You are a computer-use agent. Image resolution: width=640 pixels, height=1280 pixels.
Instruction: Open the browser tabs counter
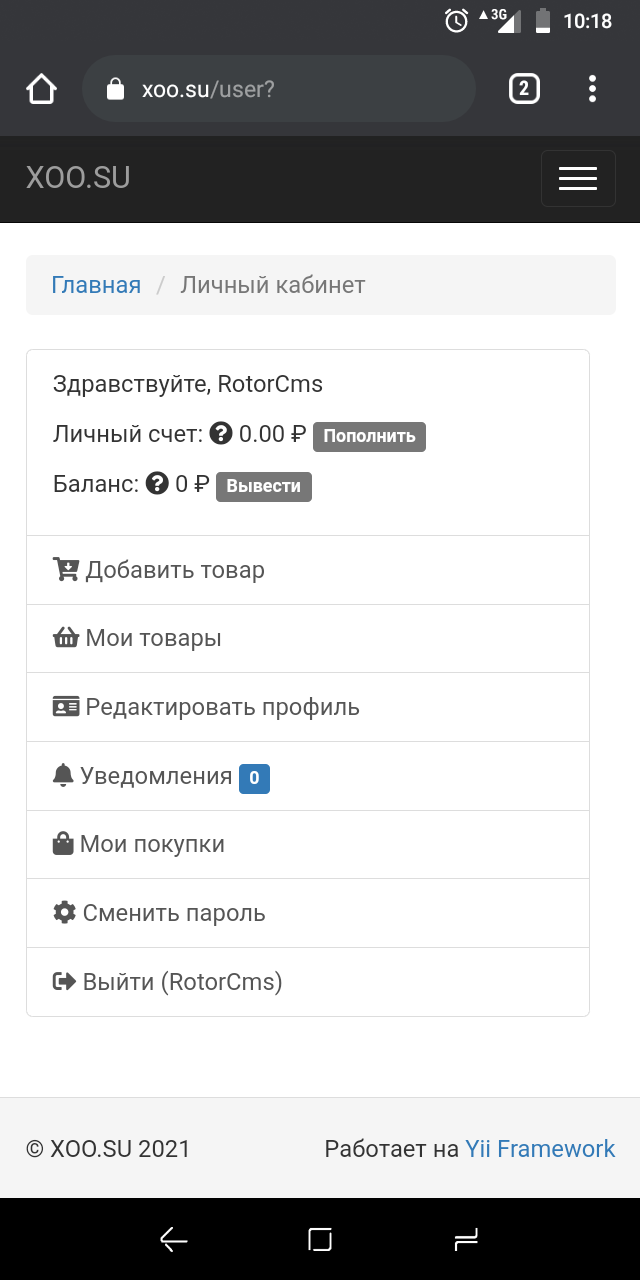[x=524, y=89]
